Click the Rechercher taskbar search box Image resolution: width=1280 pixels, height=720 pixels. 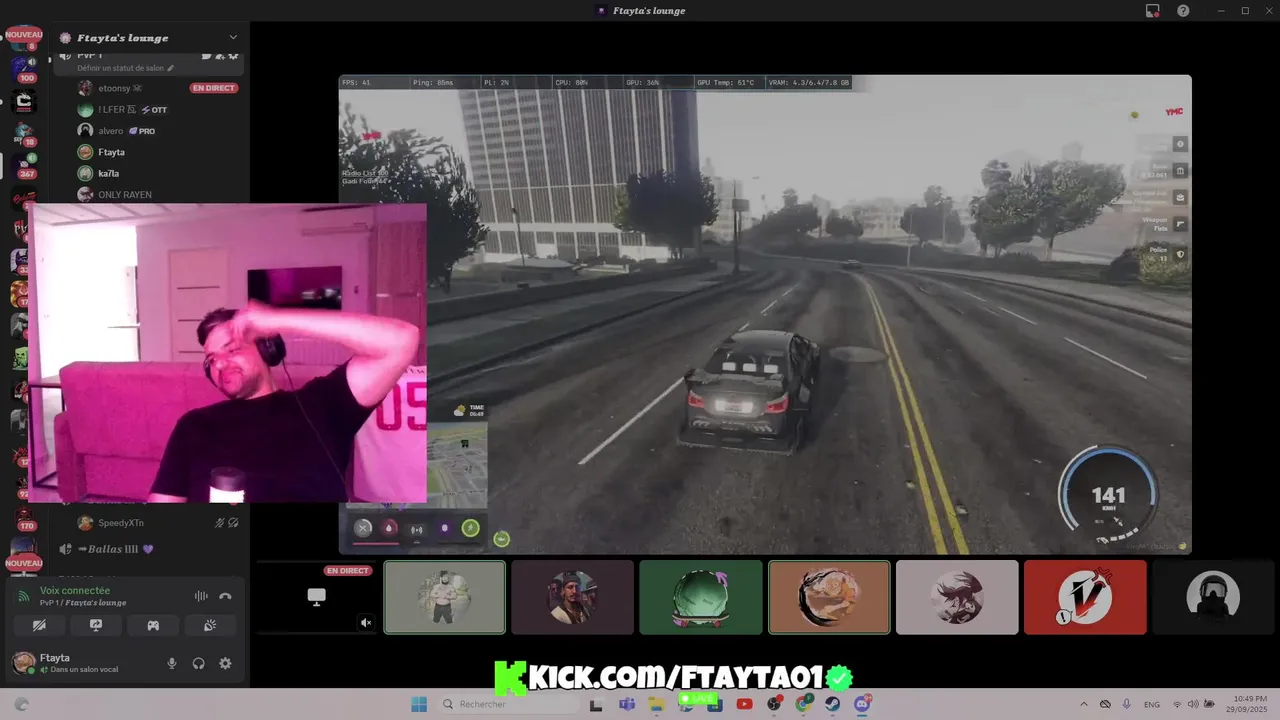pyautogui.click(x=509, y=704)
